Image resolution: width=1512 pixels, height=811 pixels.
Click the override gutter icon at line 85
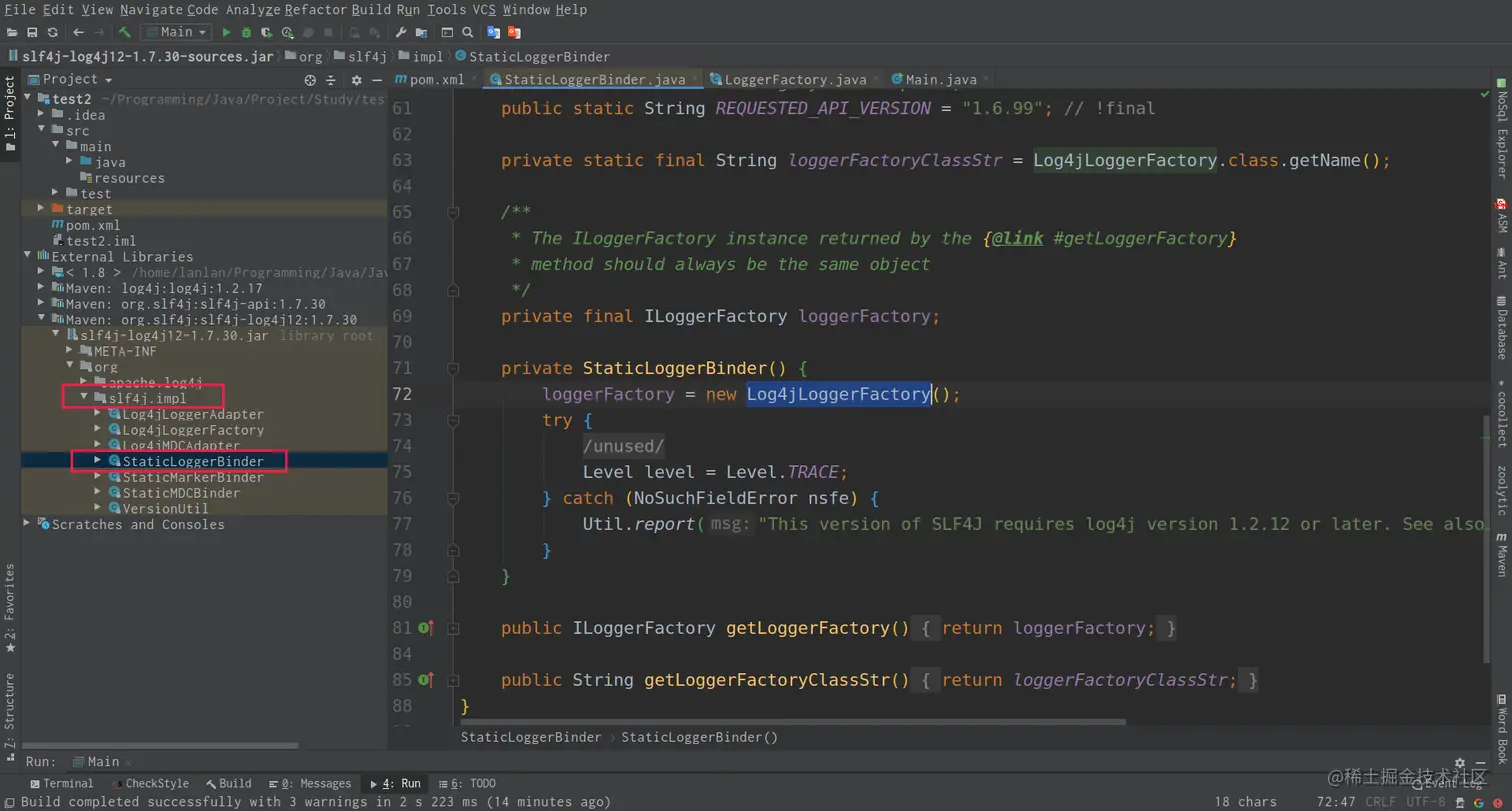coord(425,680)
